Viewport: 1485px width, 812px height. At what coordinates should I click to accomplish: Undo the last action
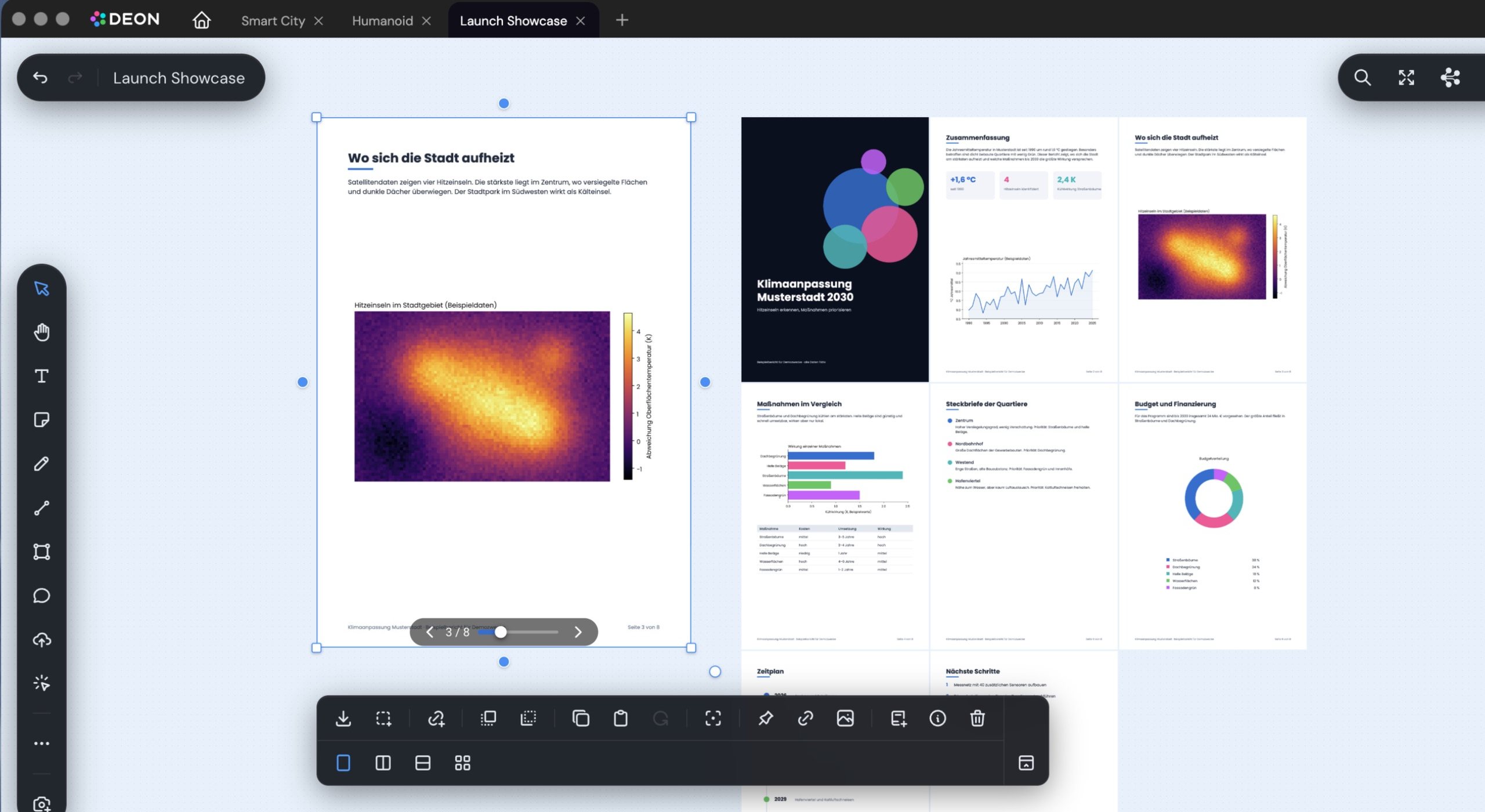40,77
